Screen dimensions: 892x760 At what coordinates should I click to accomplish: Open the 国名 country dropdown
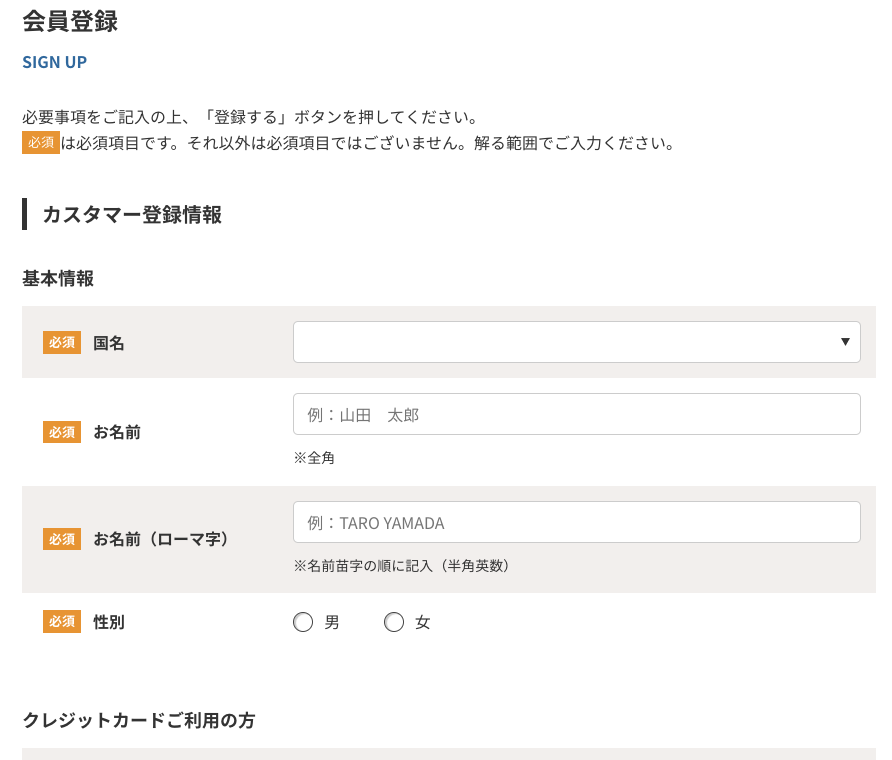click(x=576, y=342)
